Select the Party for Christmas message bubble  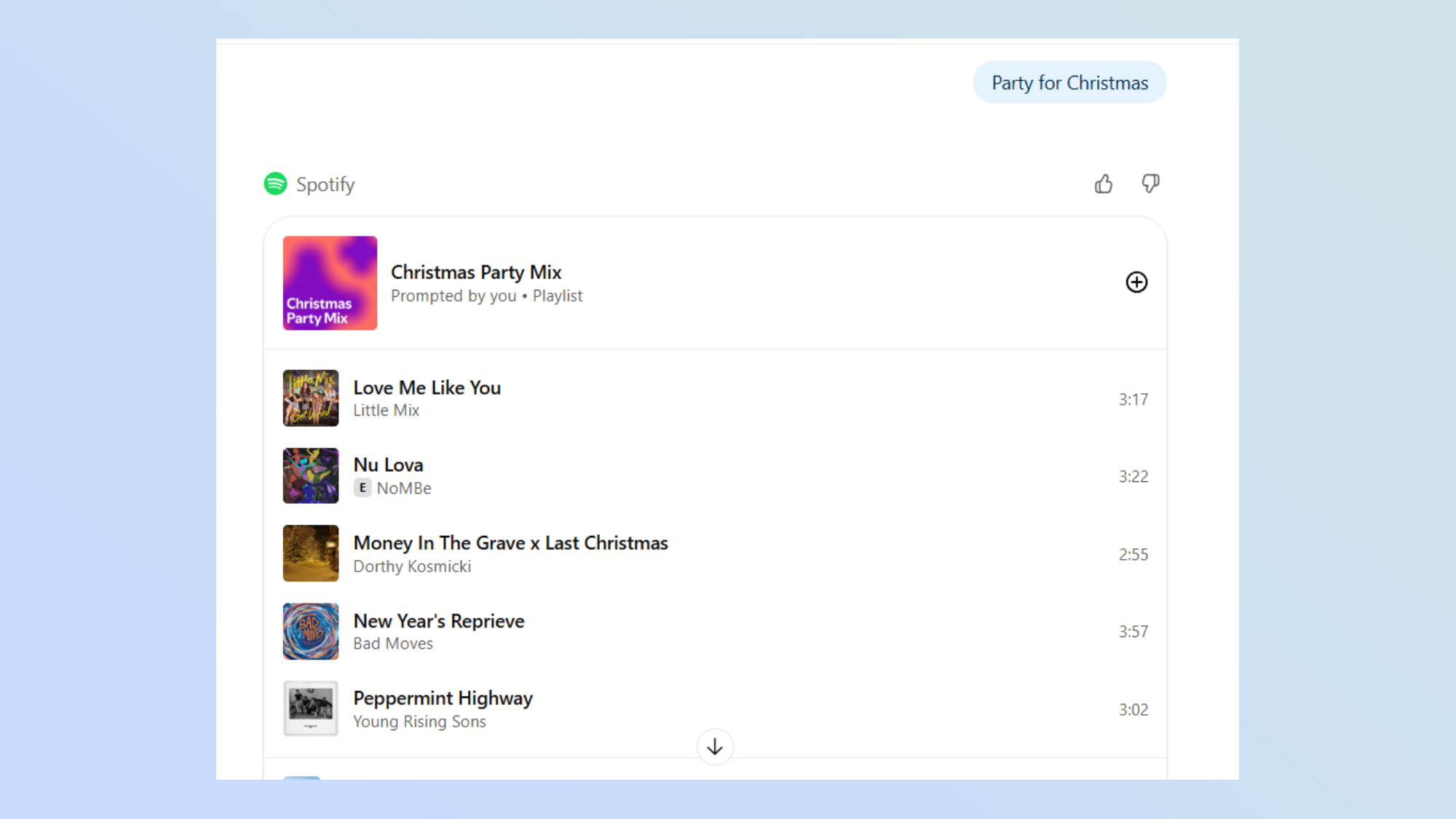pyautogui.click(x=1069, y=82)
